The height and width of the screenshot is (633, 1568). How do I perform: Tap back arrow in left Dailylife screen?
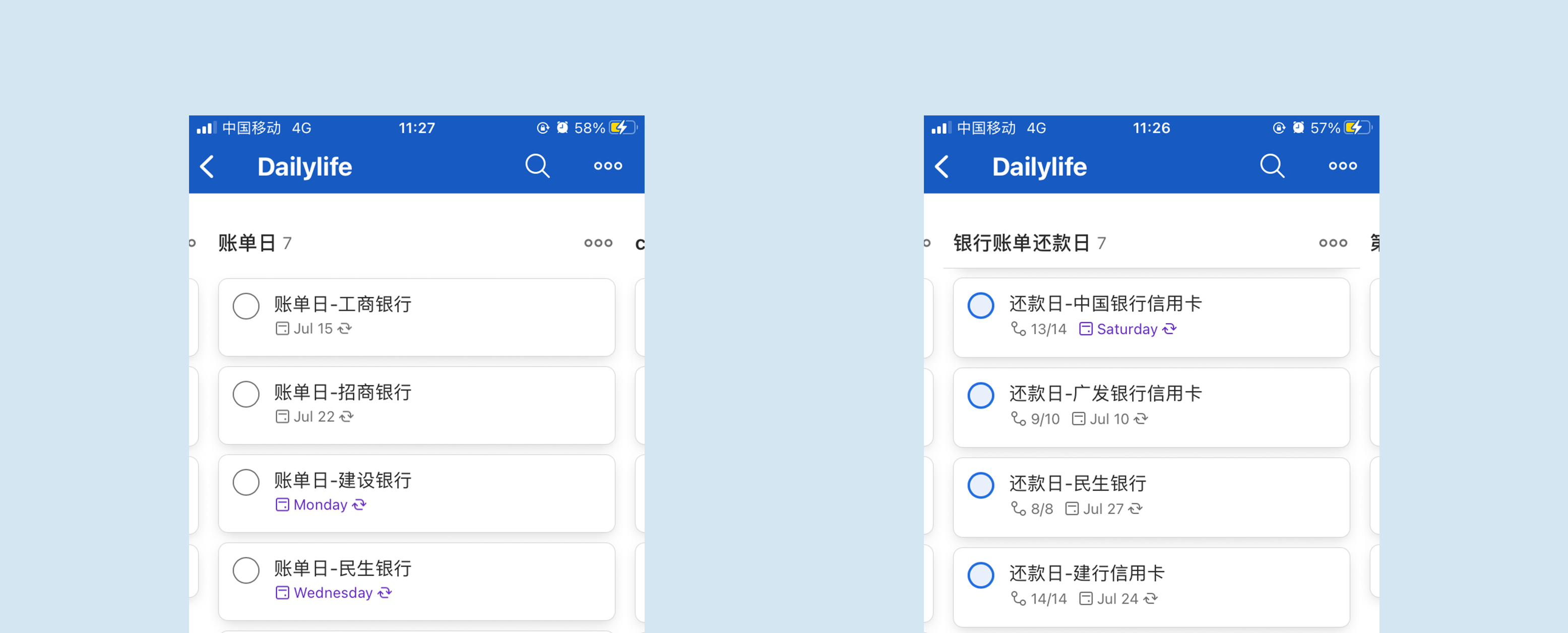(208, 166)
